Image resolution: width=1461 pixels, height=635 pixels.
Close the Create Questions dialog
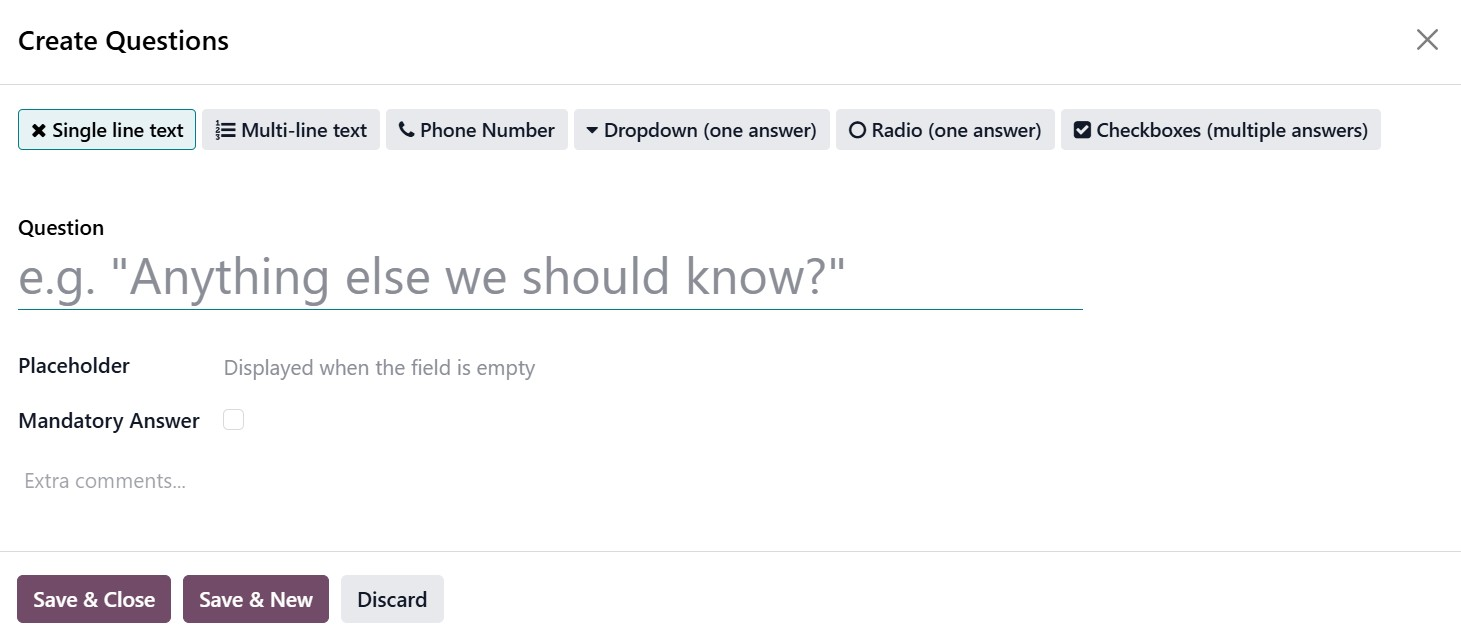click(x=1427, y=40)
